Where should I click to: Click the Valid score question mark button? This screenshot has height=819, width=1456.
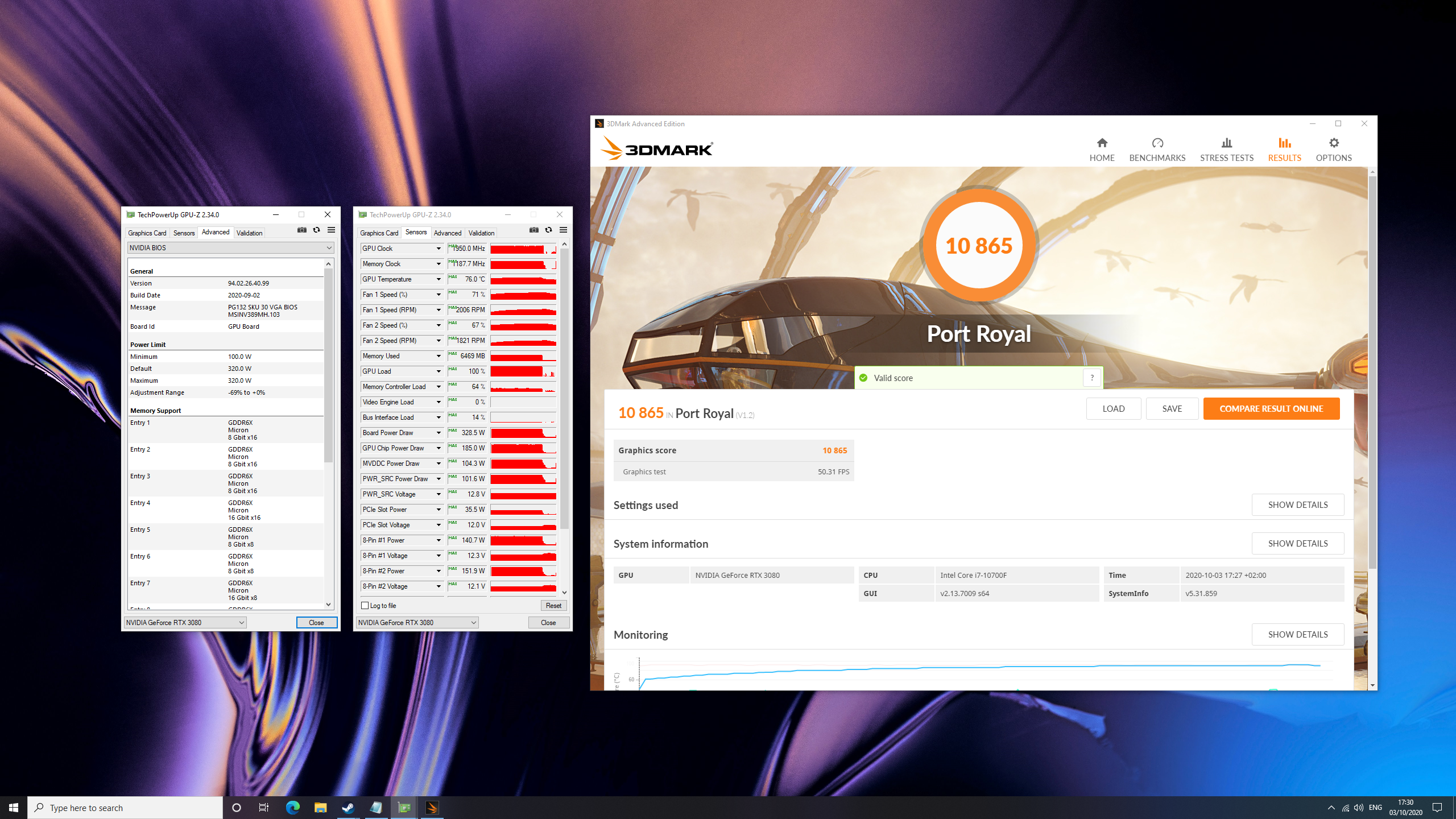coord(1091,378)
